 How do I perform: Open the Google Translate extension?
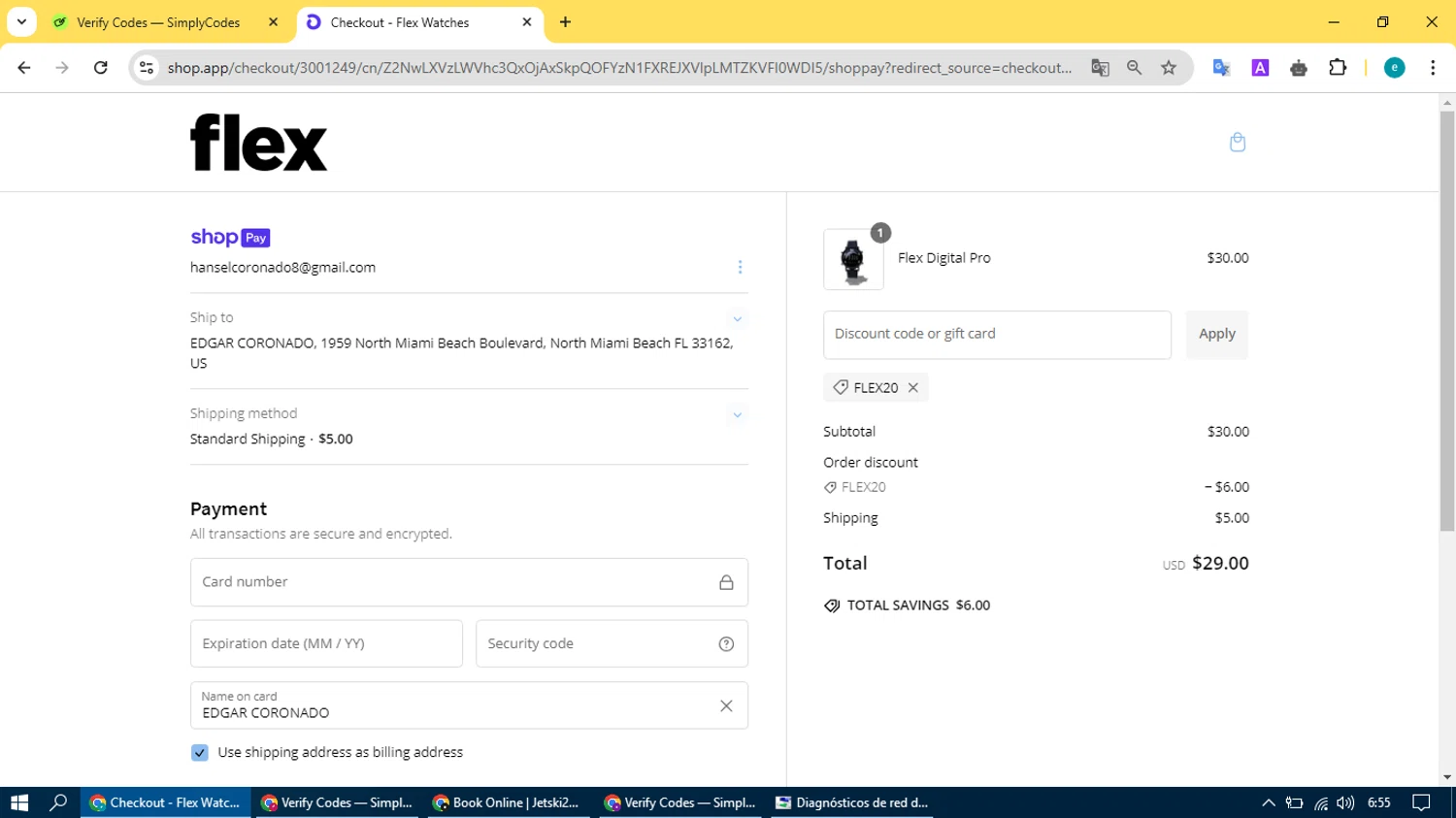[x=1221, y=68]
